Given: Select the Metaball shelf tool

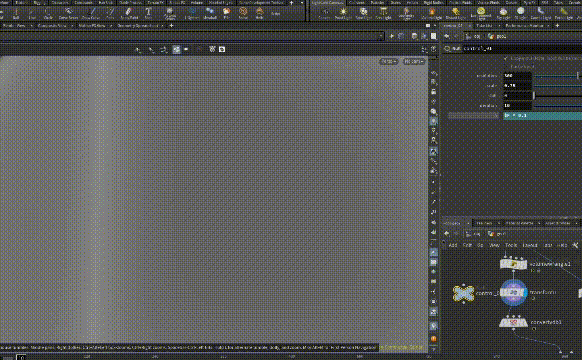Looking at the screenshot, I should [x=210, y=13].
